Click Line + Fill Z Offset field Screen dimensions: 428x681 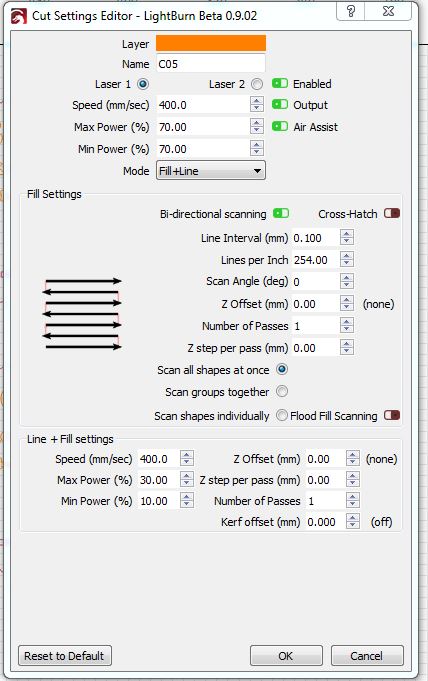pyautogui.click(x=325, y=459)
